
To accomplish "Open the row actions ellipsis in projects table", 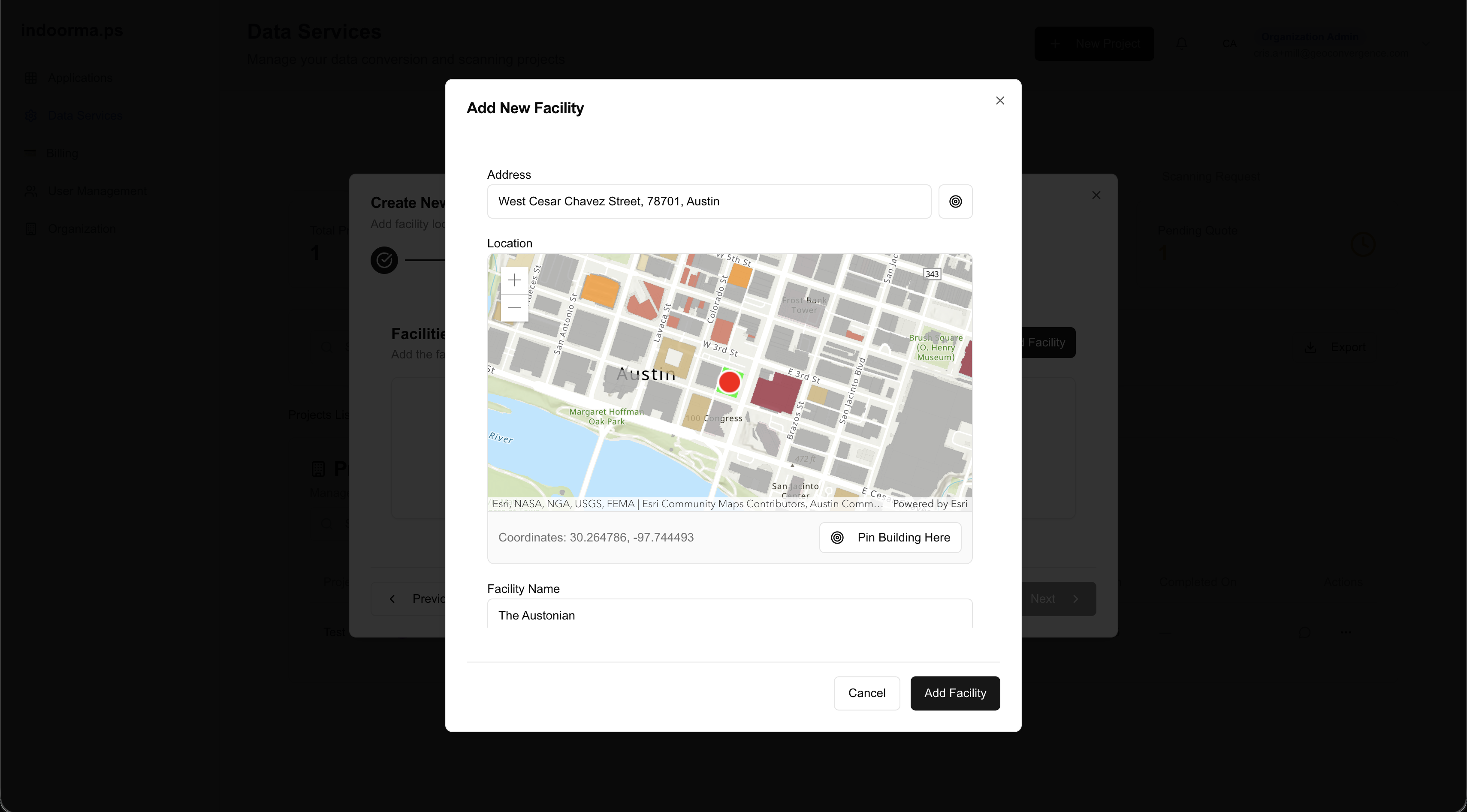I will coord(1346,632).
